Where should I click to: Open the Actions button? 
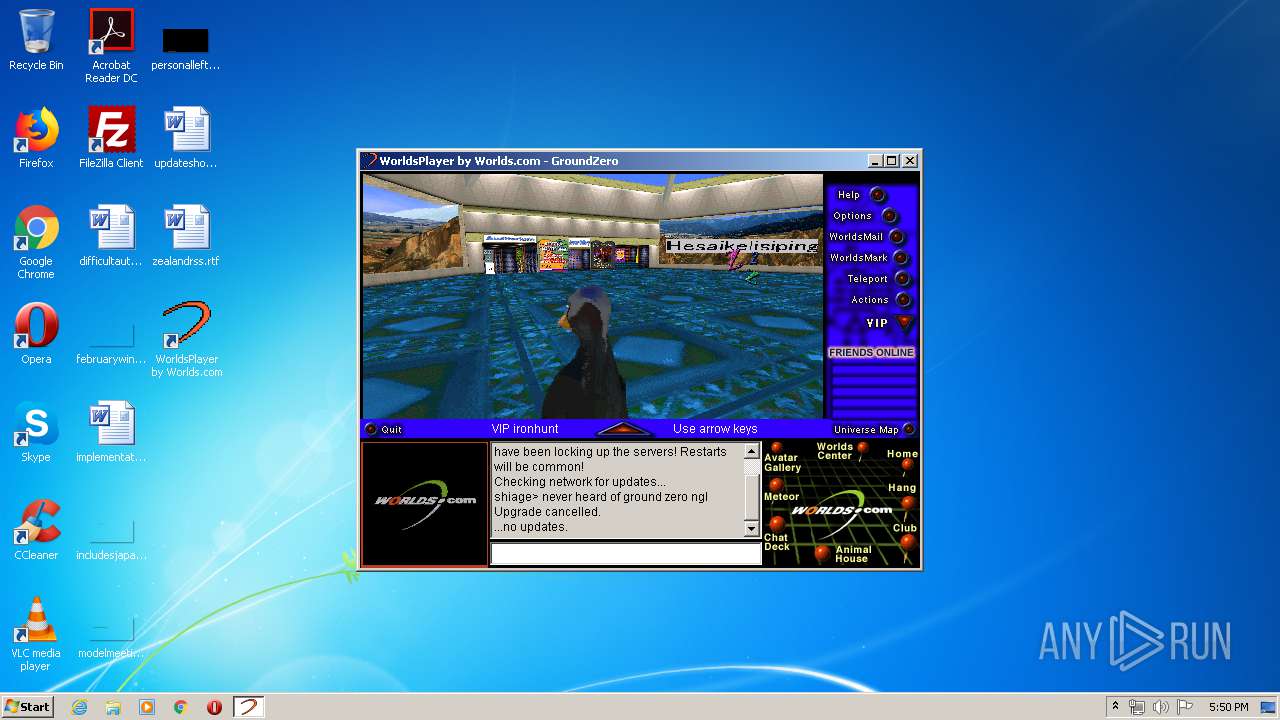[x=881, y=300]
